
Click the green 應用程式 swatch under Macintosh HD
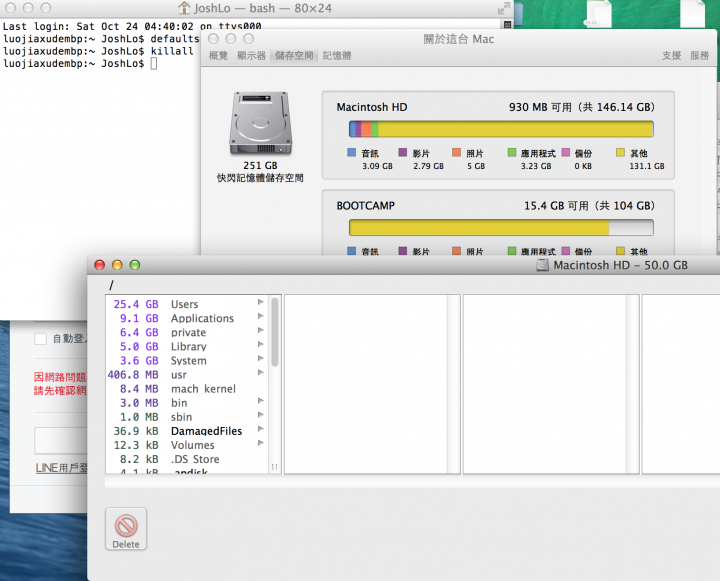coord(512,152)
